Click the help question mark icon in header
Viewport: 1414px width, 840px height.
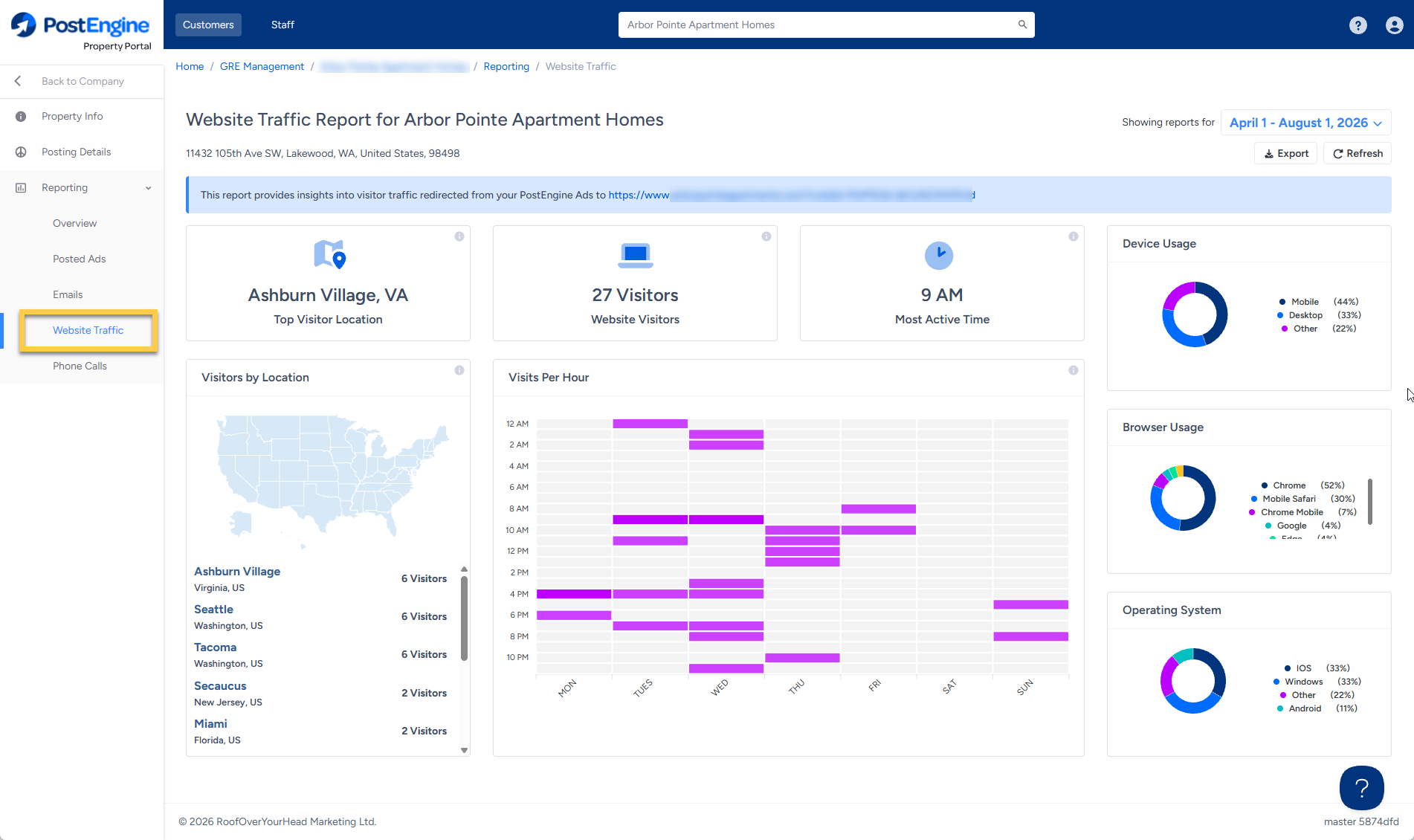click(x=1357, y=25)
